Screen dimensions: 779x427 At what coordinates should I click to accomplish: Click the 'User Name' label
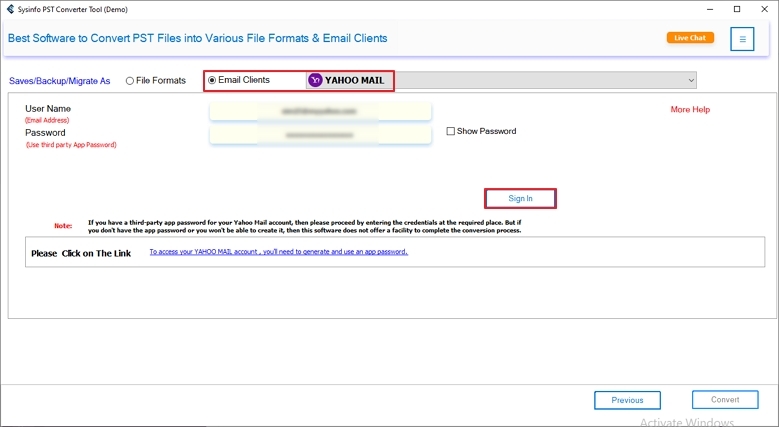[48, 108]
